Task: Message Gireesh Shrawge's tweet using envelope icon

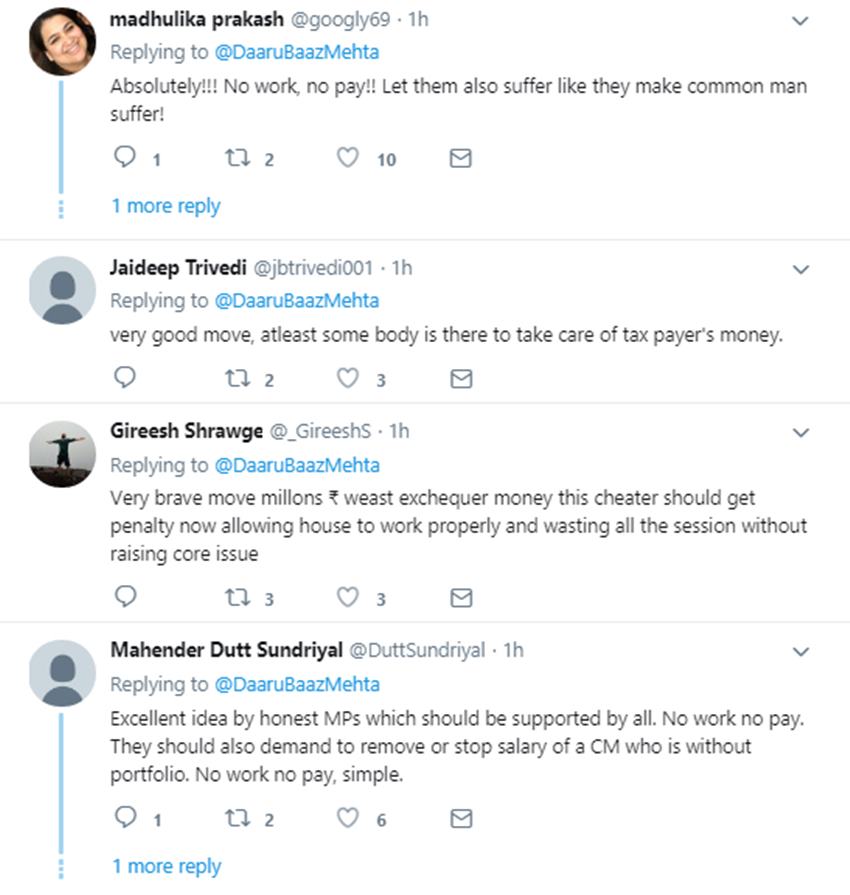Action: [460, 598]
